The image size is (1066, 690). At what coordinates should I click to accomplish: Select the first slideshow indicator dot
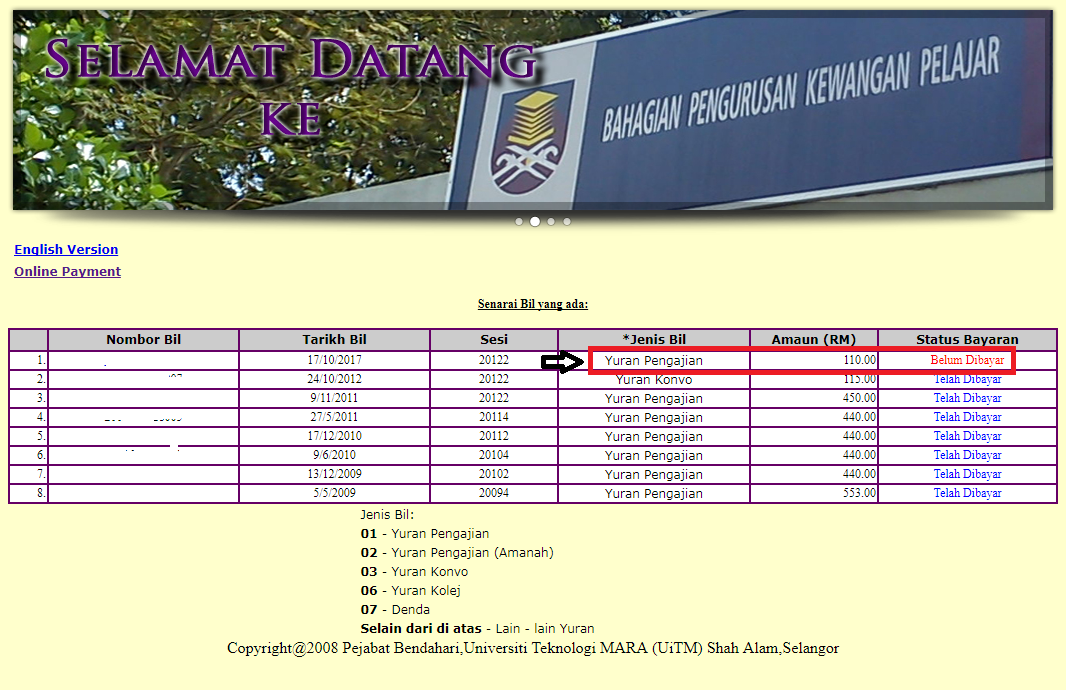pyautogui.click(x=519, y=221)
